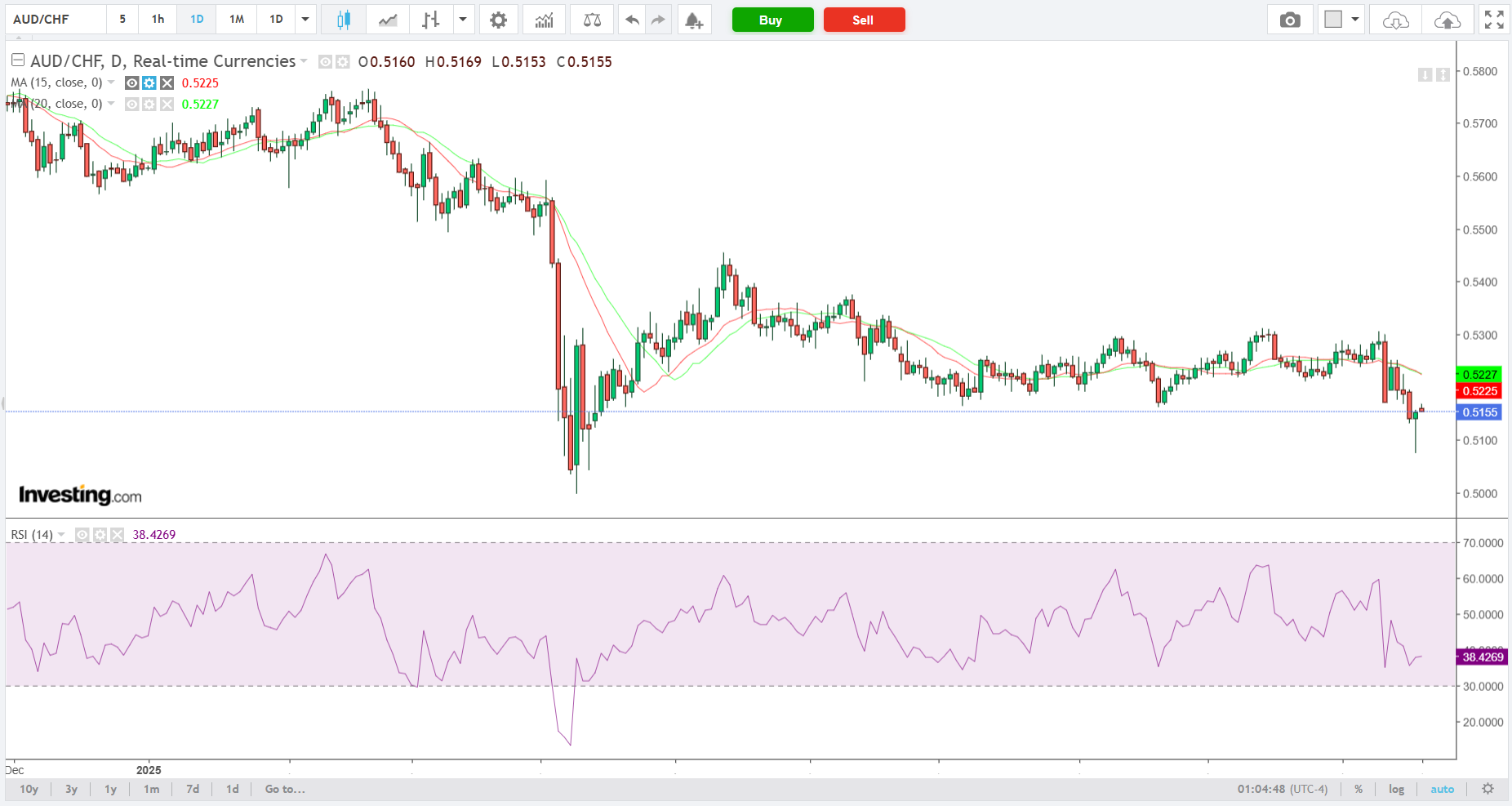
Task: Expand the bar style dropdown arrow
Action: [463, 20]
